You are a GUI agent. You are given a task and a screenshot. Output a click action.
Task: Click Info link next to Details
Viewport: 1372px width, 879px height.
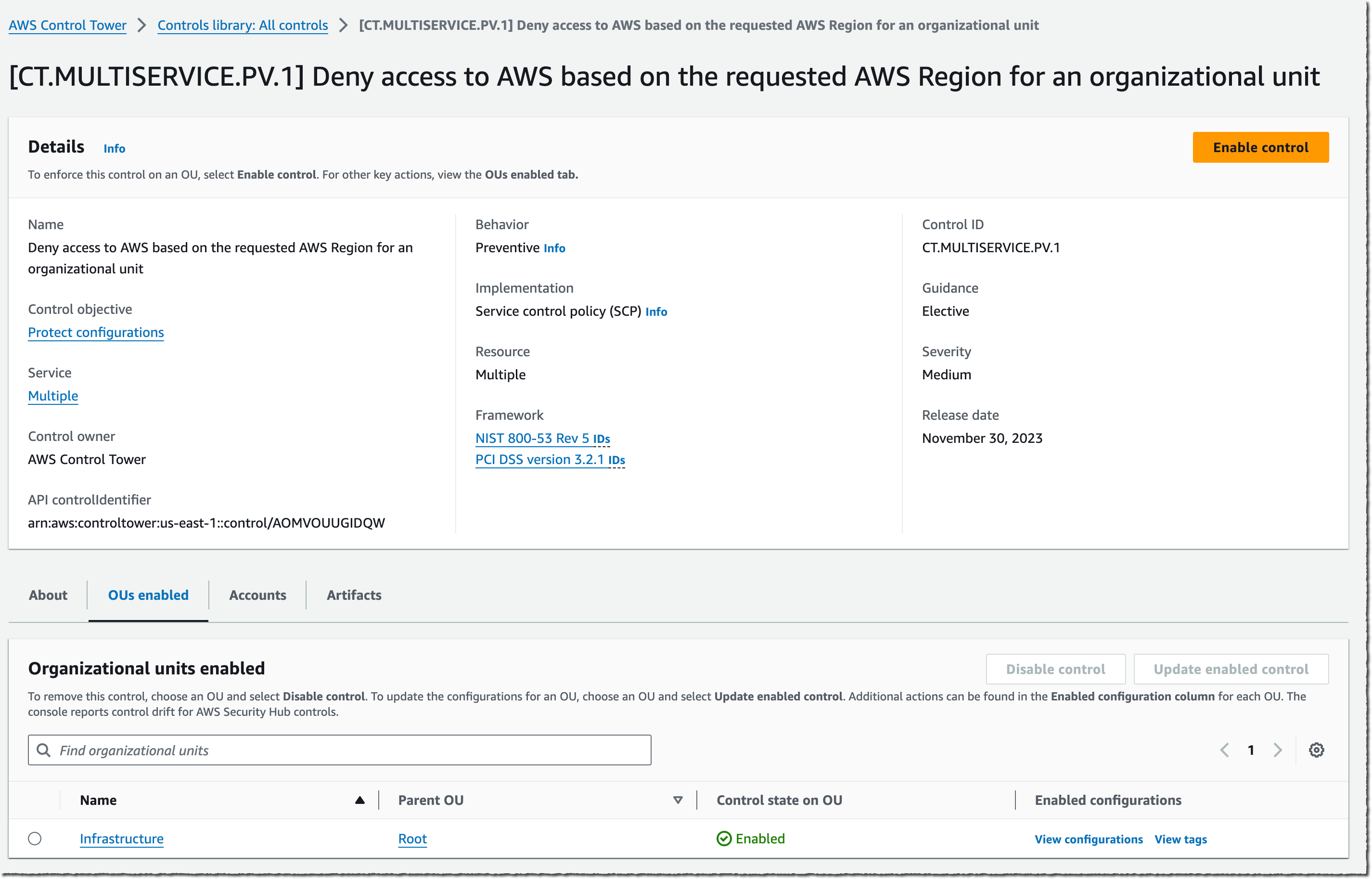pos(114,148)
